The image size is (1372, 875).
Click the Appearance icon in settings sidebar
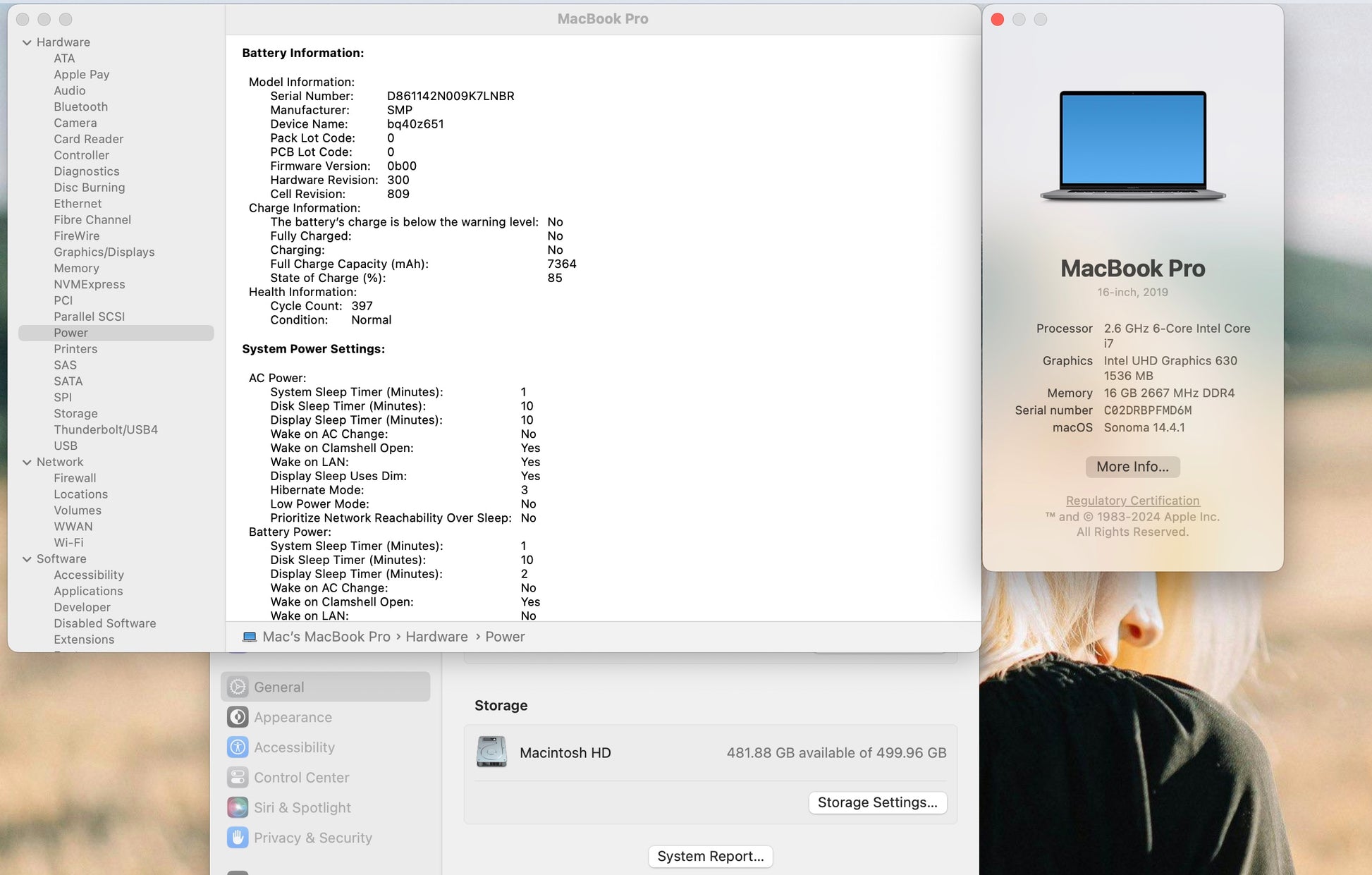point(238,717)
